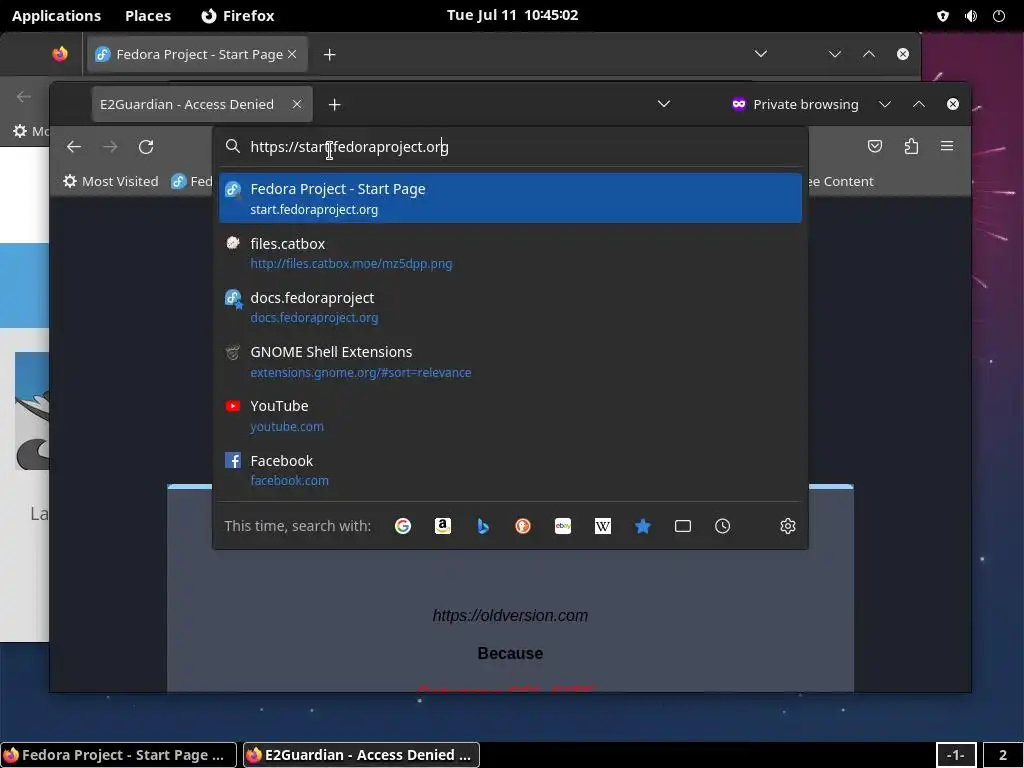Search this time with DuckDuckGo icon
The height and width of the screenshot is (768, 1024).
(522, 526)
